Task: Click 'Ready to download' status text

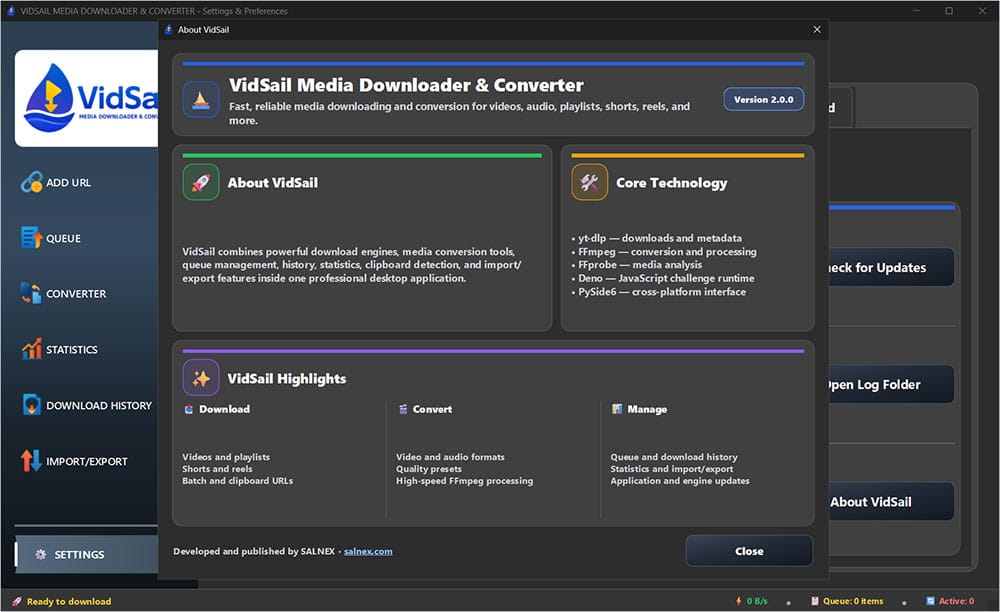Action: coord(69,601)
